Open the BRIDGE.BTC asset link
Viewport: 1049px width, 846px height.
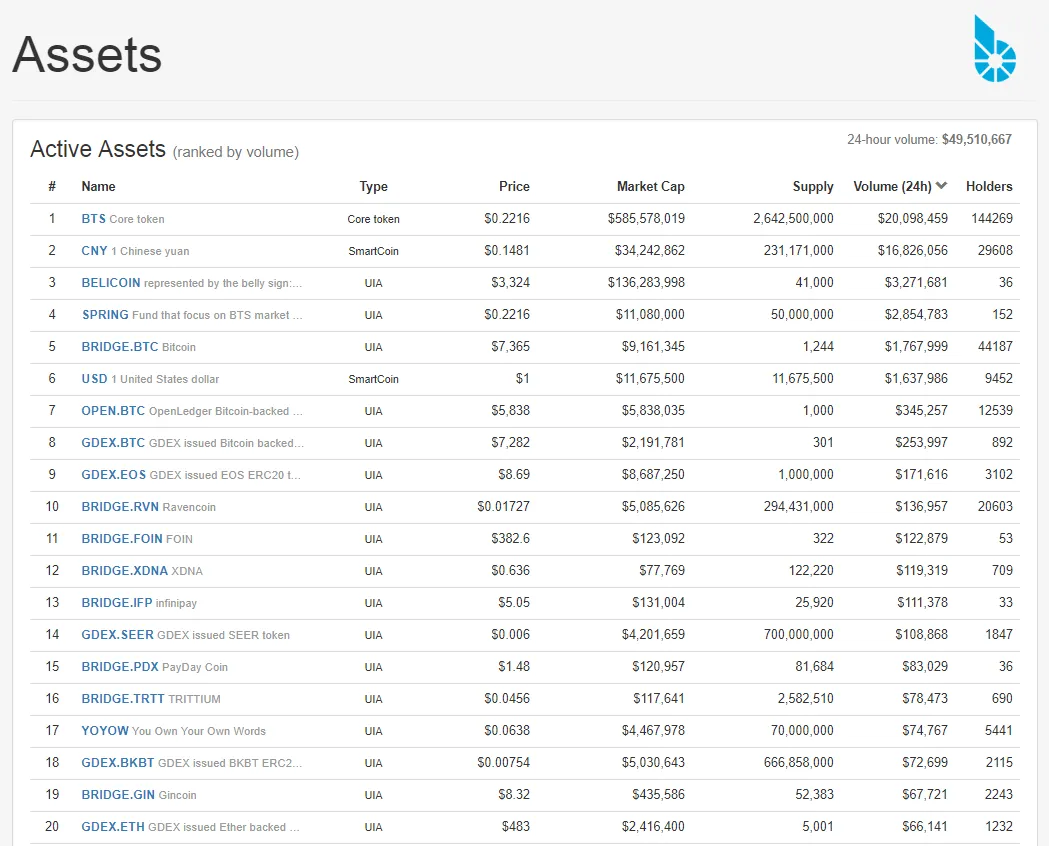[120, 347]
